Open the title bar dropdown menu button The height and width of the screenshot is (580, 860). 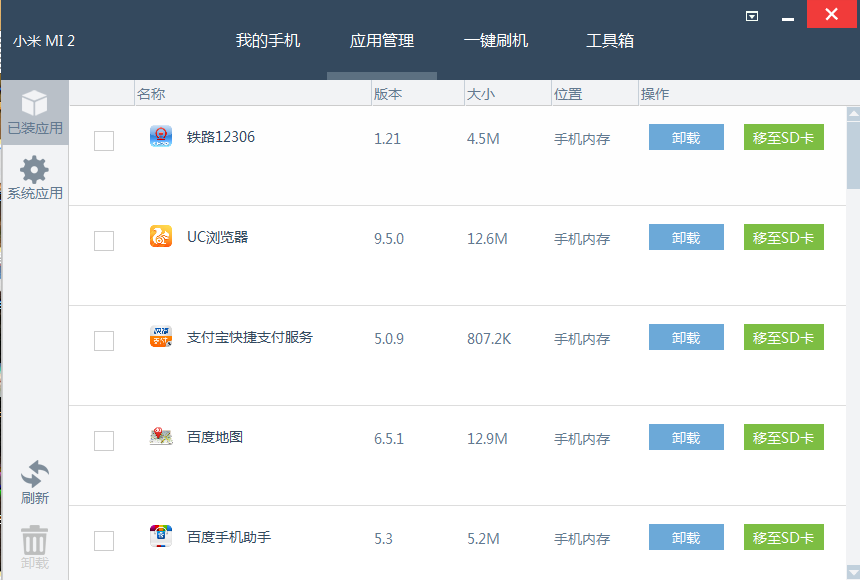click(752, 16)
